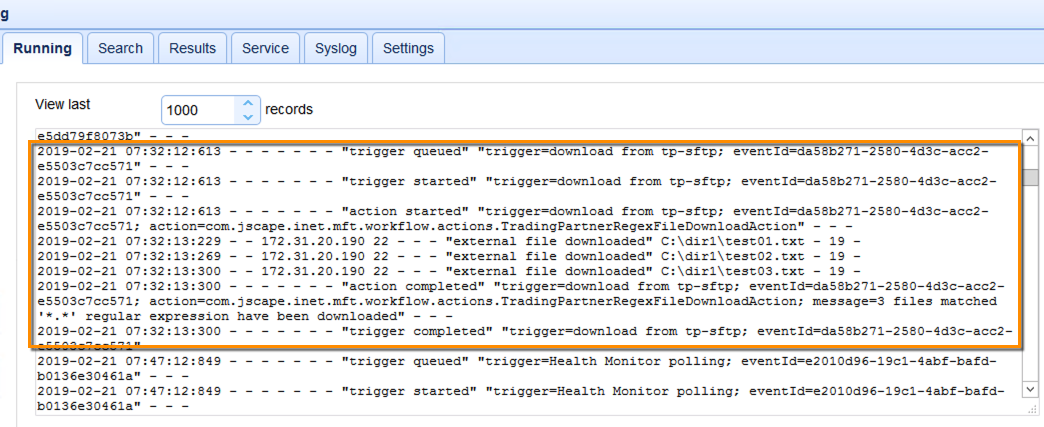
Task: Click the log area resize handle
Action: pos(1030,408)
